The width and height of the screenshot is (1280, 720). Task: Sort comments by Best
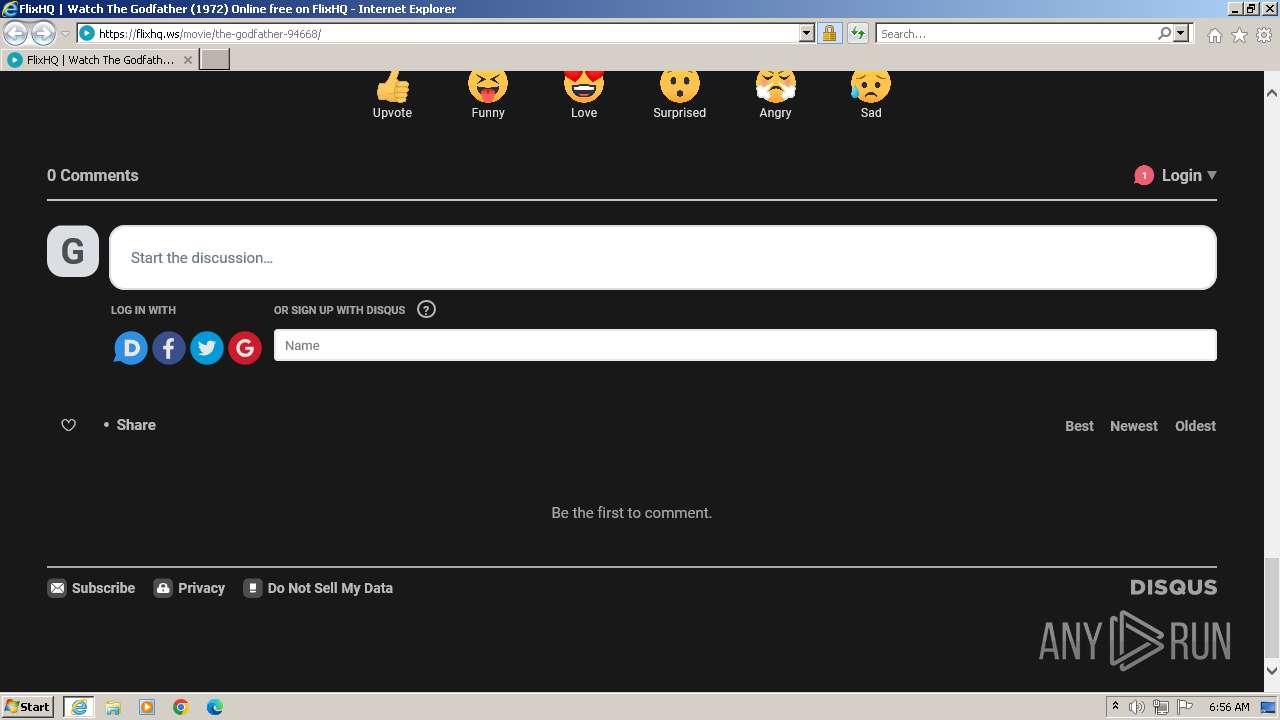tap(1079, 426)
